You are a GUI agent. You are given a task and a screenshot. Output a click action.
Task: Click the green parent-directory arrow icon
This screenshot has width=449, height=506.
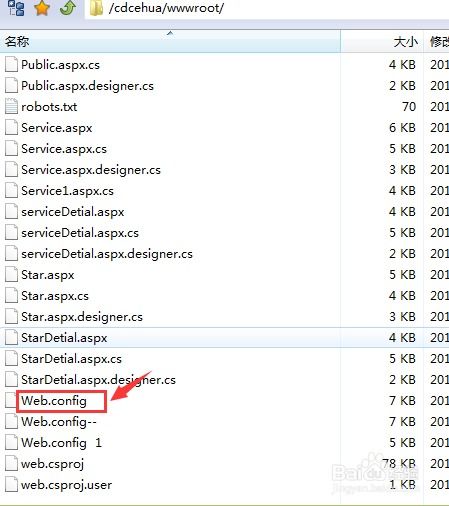[x=68, y=8]
